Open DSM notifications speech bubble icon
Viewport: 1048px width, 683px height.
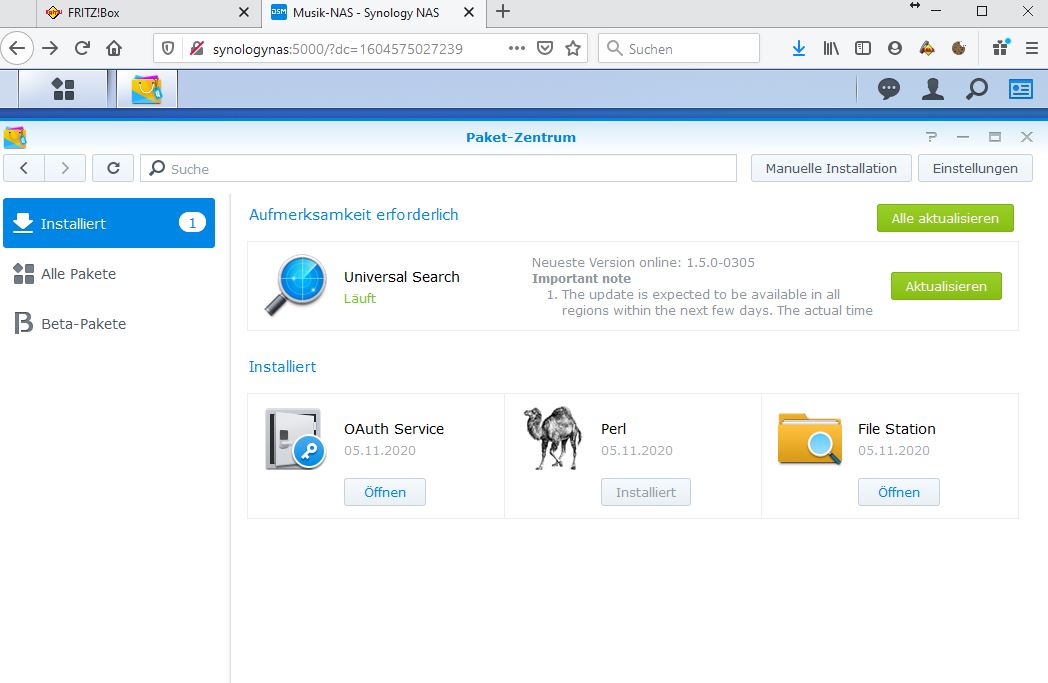coord(889,89)
